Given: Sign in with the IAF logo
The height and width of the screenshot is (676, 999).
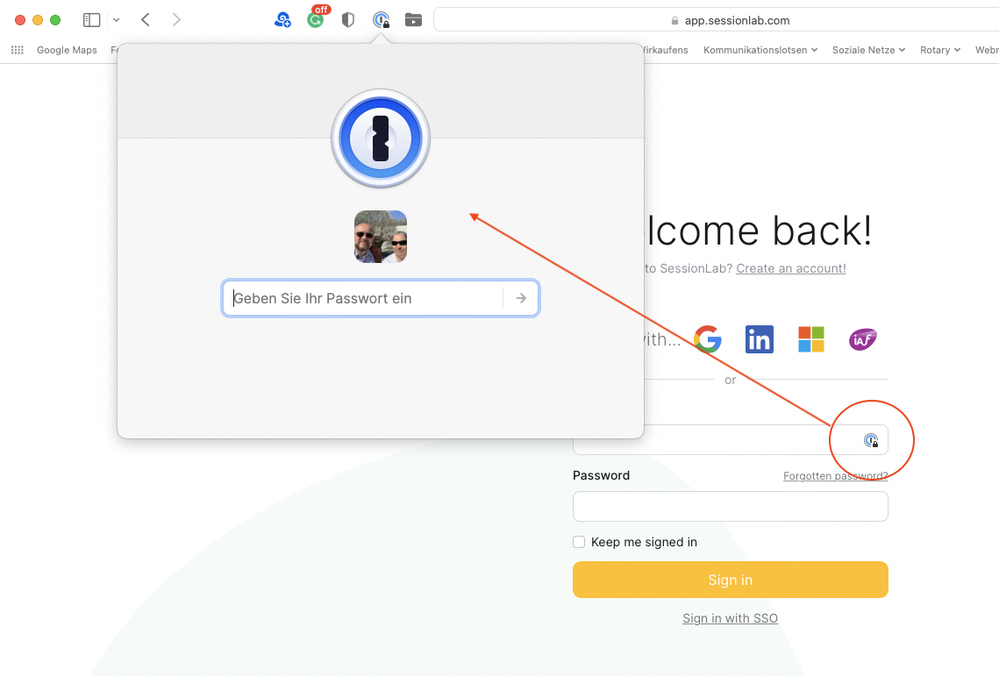Looking at the screenshot, I should click(x=863, y=340).
